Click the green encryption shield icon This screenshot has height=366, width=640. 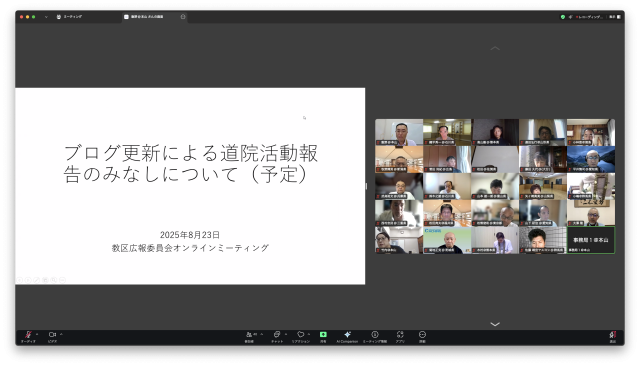563,17
